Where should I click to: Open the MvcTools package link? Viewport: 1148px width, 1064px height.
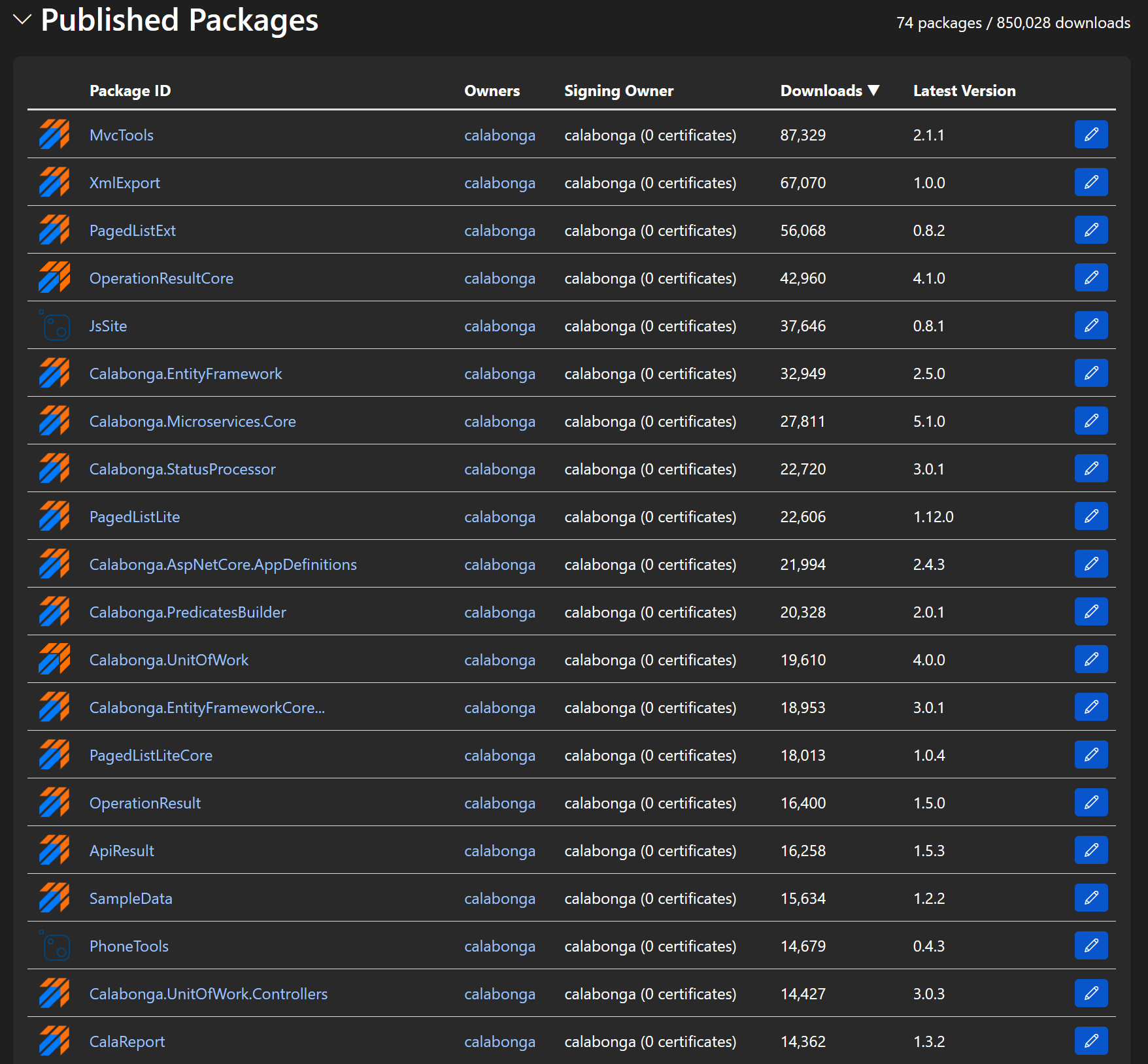[x=122, y=135]
